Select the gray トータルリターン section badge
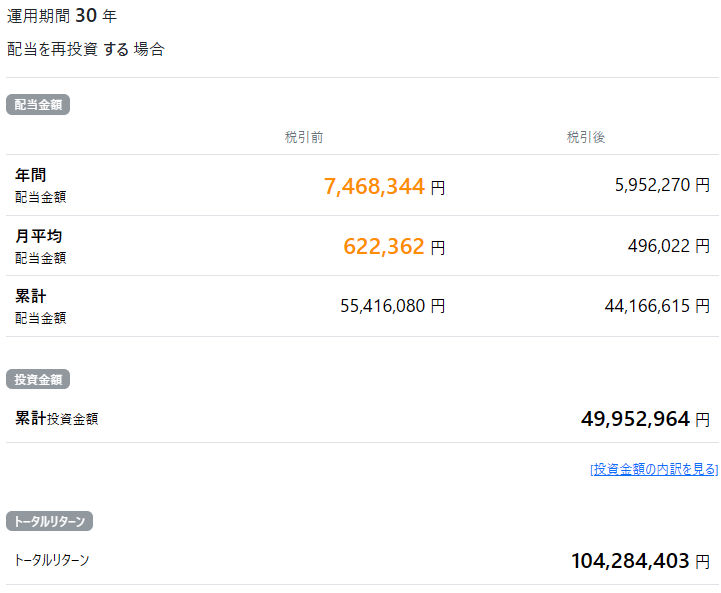Image resolution: width=721 pixels, height=593 pixels. [49, 521]
